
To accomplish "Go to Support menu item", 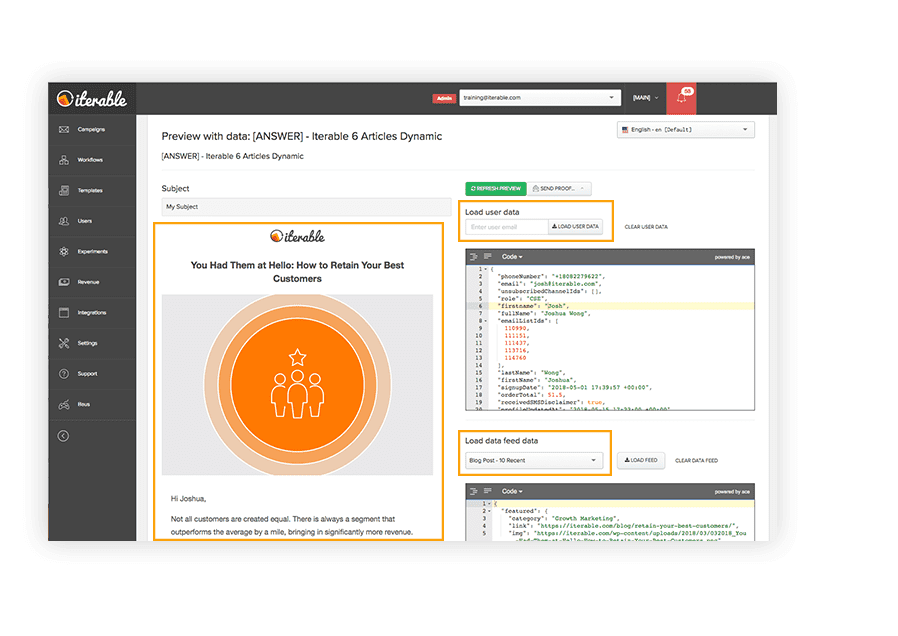I will 88,374.
